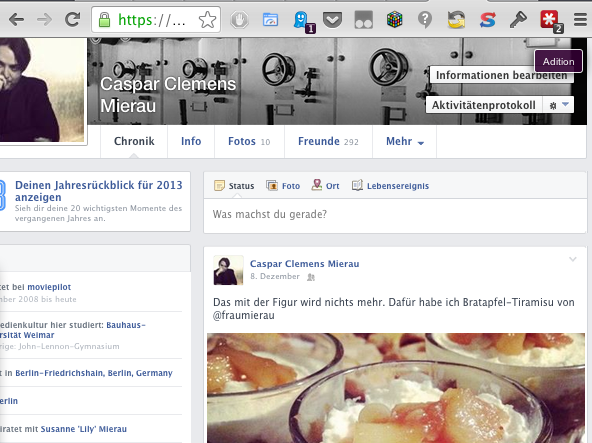Viewport: 592px width, 443px height.
Task: Click the Foto camera icon in composer
Action: coord(272,185)
